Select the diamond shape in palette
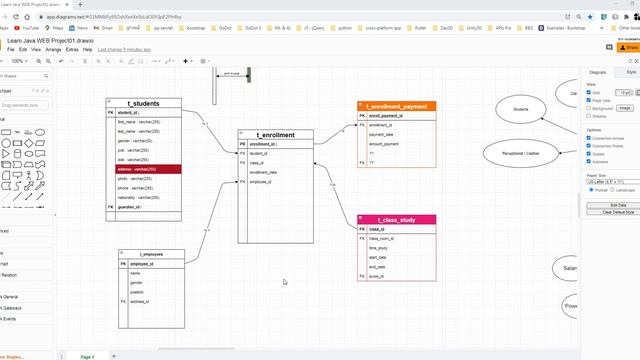 pos(29,143)
